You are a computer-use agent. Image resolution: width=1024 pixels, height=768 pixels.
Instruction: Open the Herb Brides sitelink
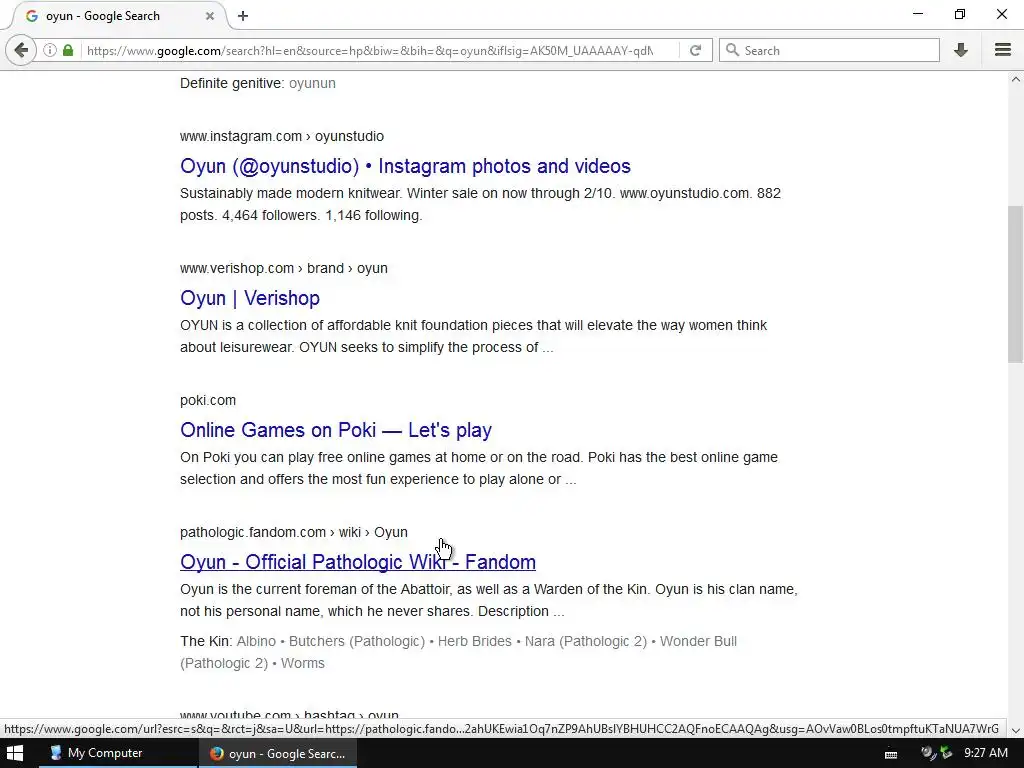click(x=474, y=641)
